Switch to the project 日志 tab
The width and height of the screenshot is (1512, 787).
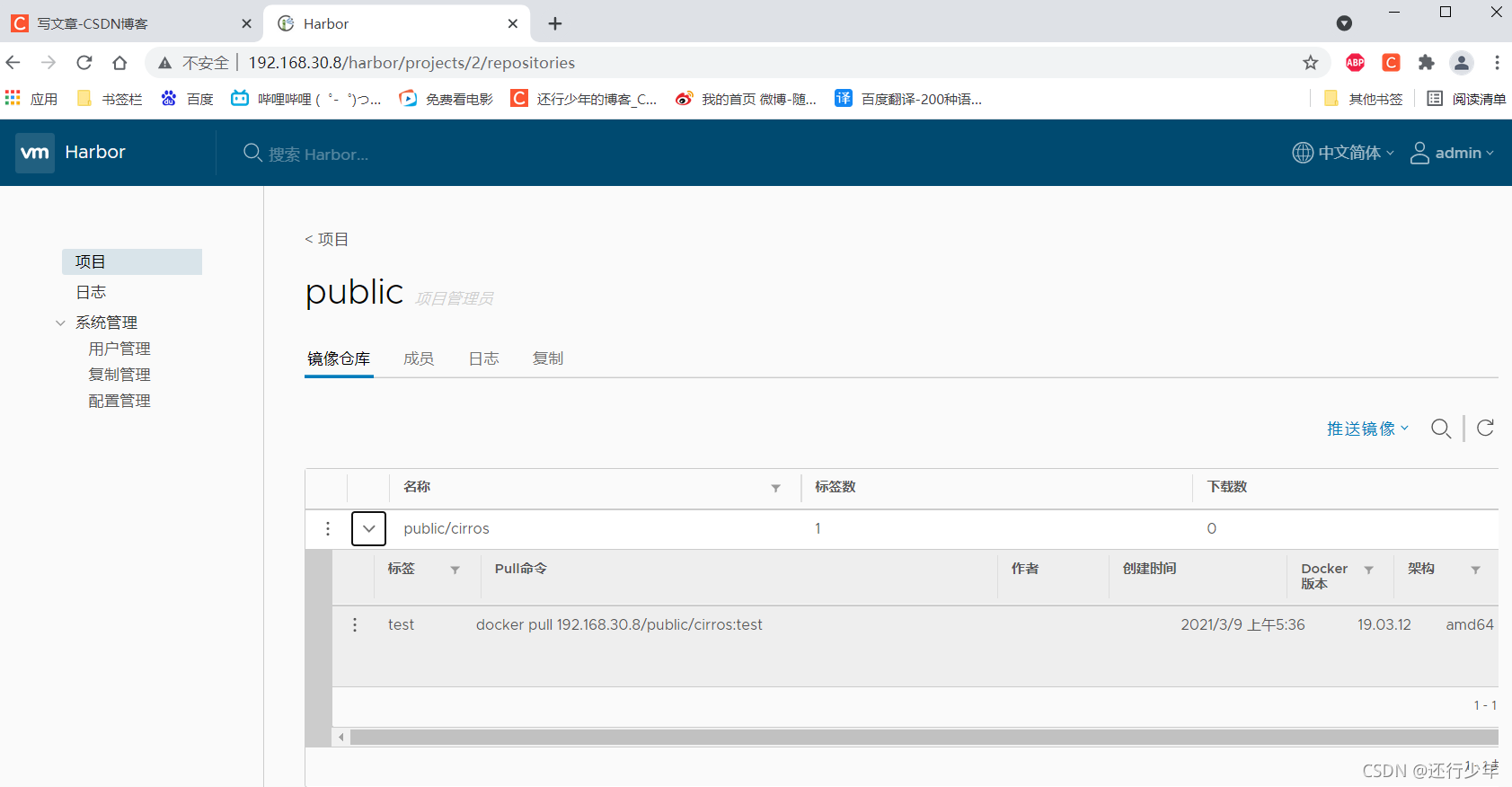(483, 358)
